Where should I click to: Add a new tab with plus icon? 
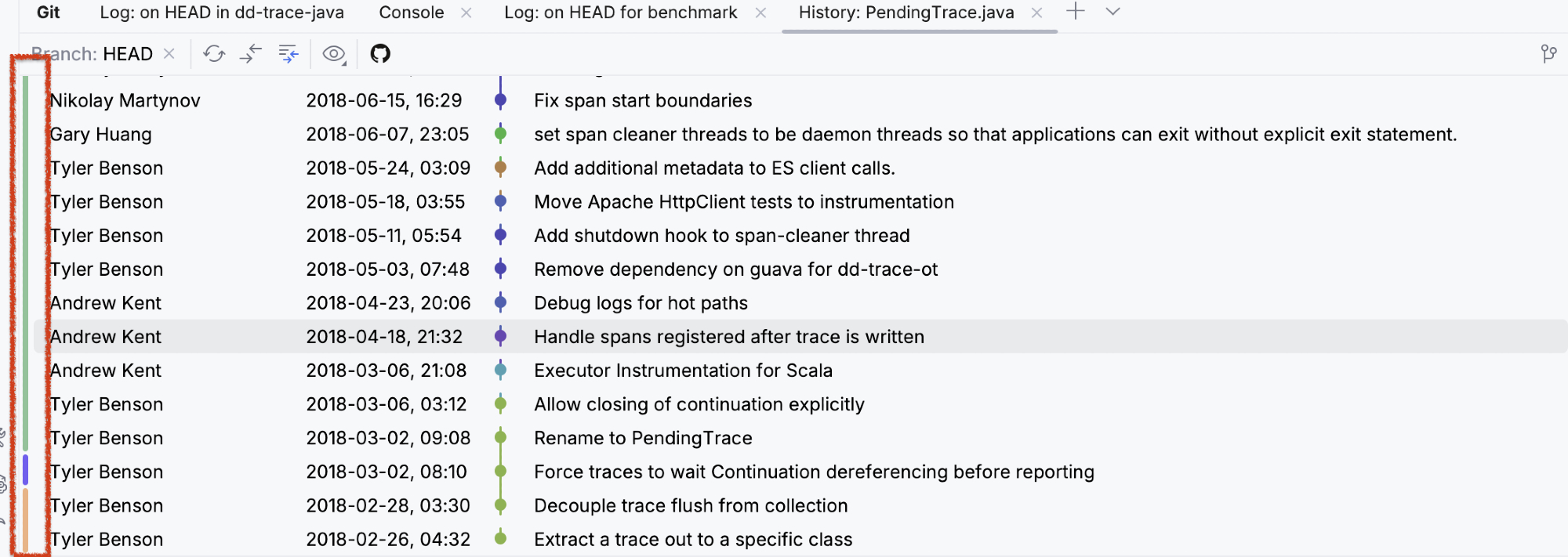pyautogui.click(x=1076, y=12)
